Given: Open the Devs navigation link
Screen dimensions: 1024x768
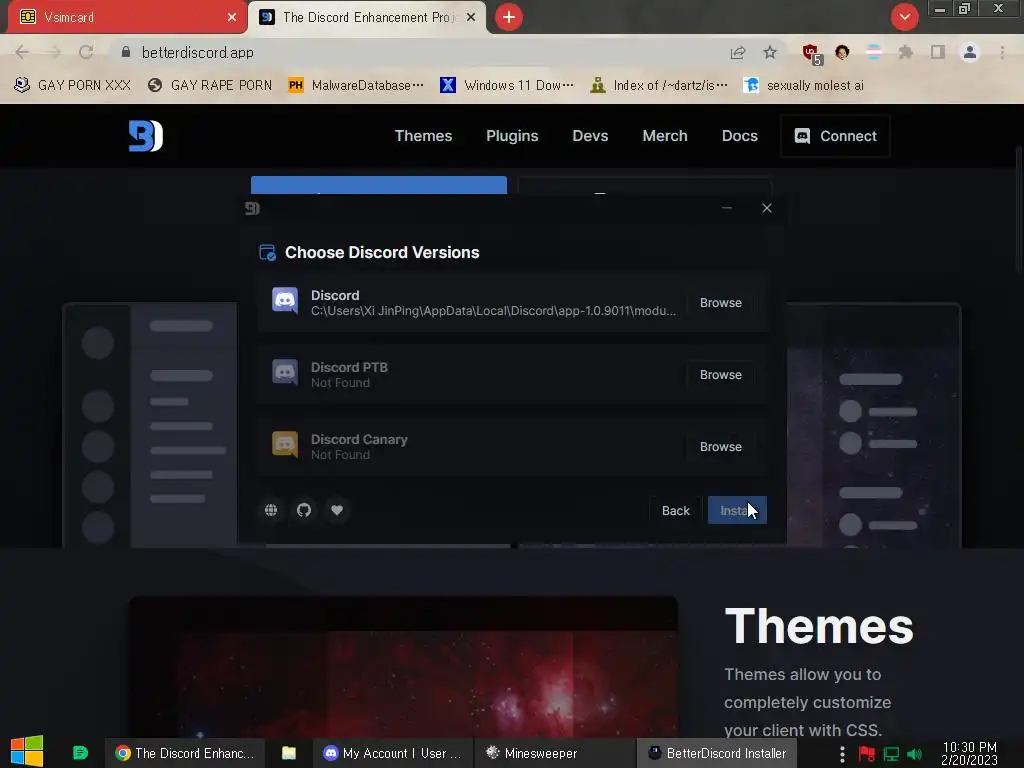Looking at the screenshot, I should tap(590, 136).
